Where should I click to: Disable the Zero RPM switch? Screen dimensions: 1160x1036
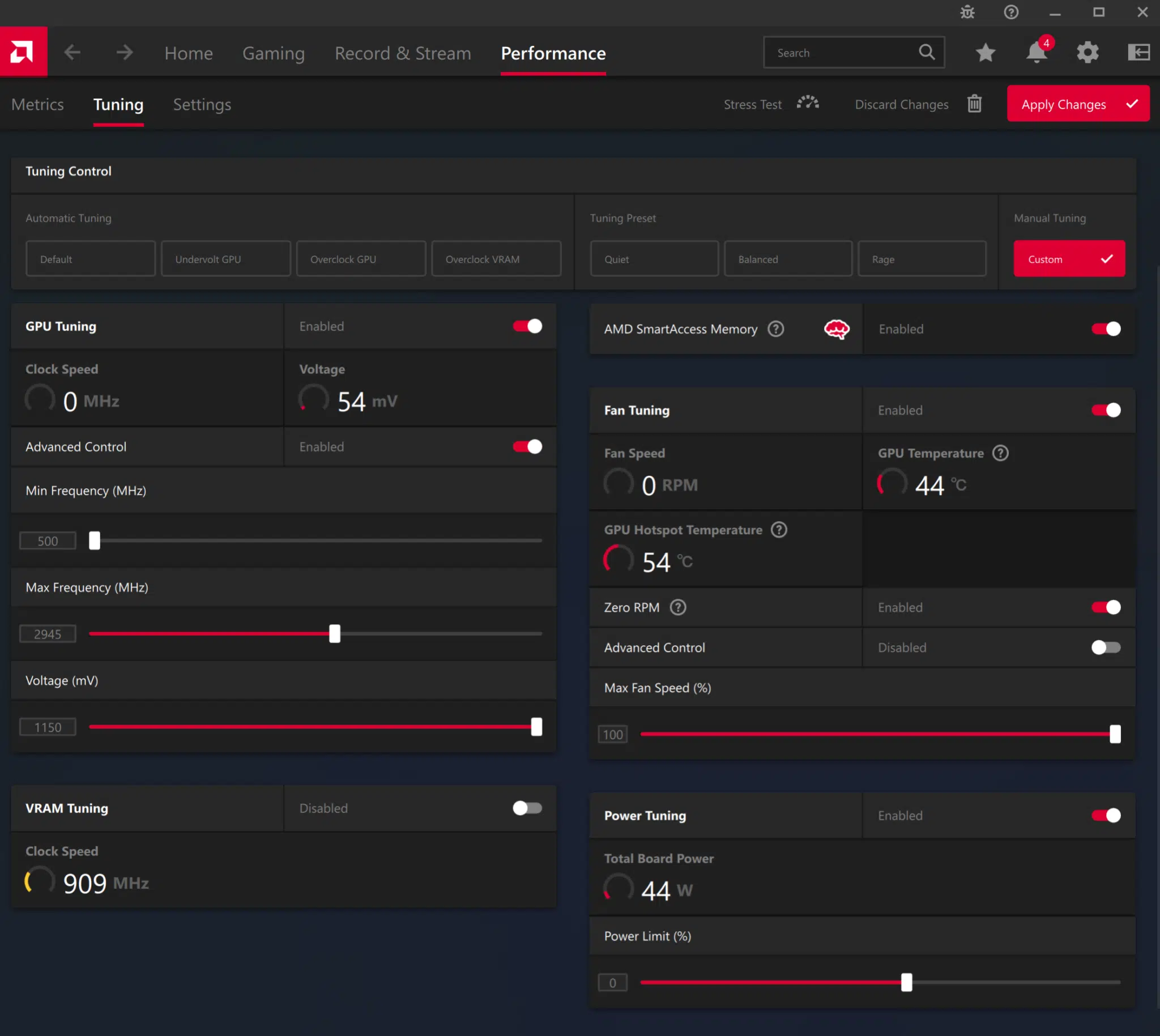click(1106, 607)
